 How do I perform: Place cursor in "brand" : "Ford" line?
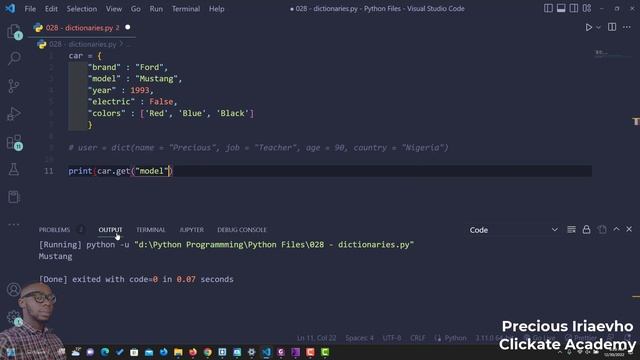[x=127, y=67]
